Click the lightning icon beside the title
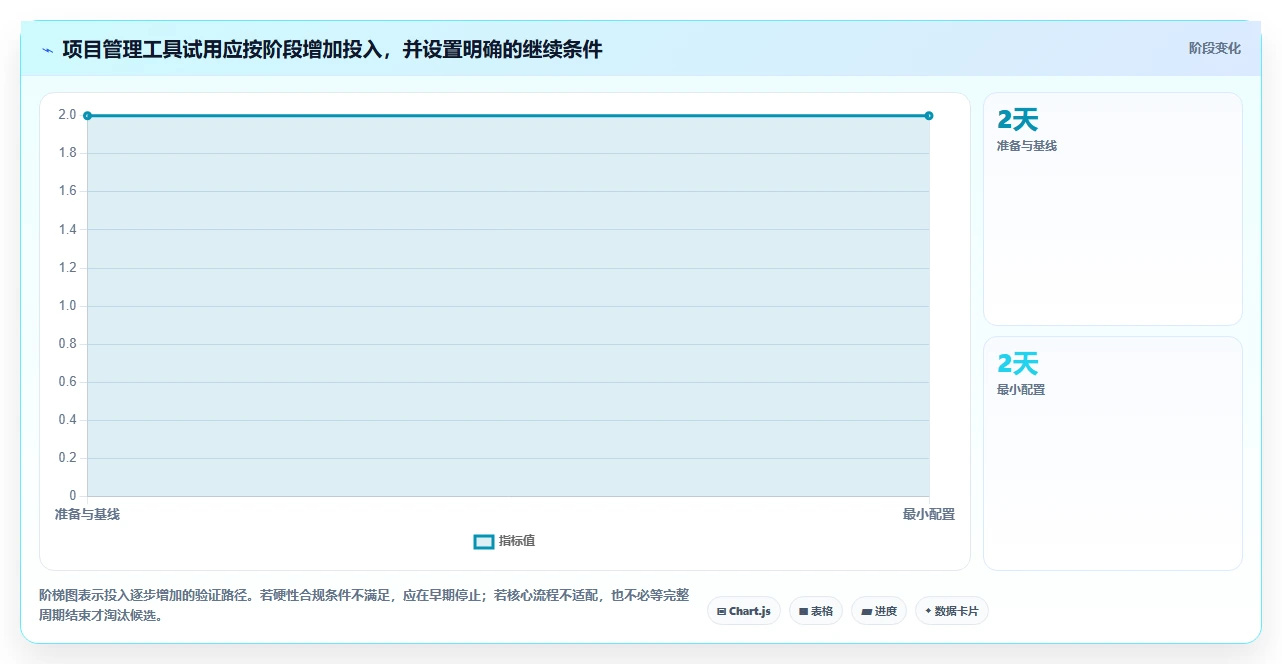This screenshot has width=1282, height=664. 48,49
